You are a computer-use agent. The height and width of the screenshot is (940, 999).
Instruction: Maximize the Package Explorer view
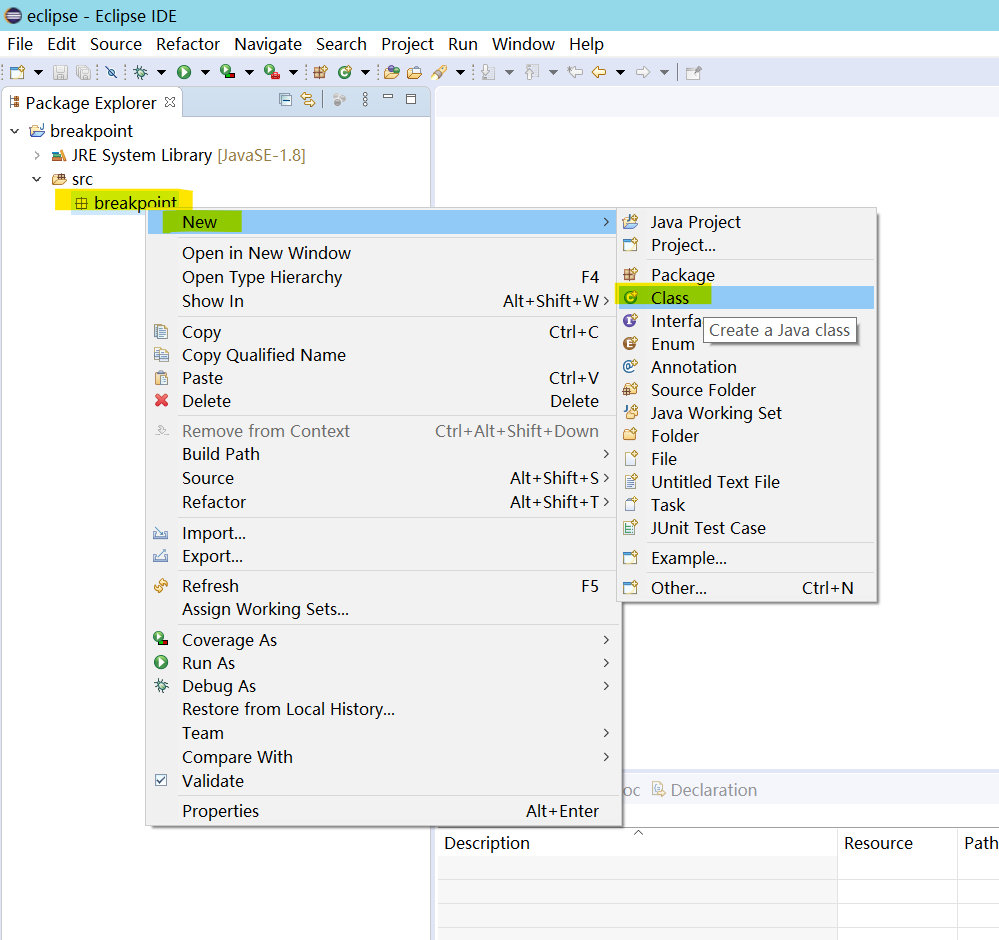click(411, 99)
